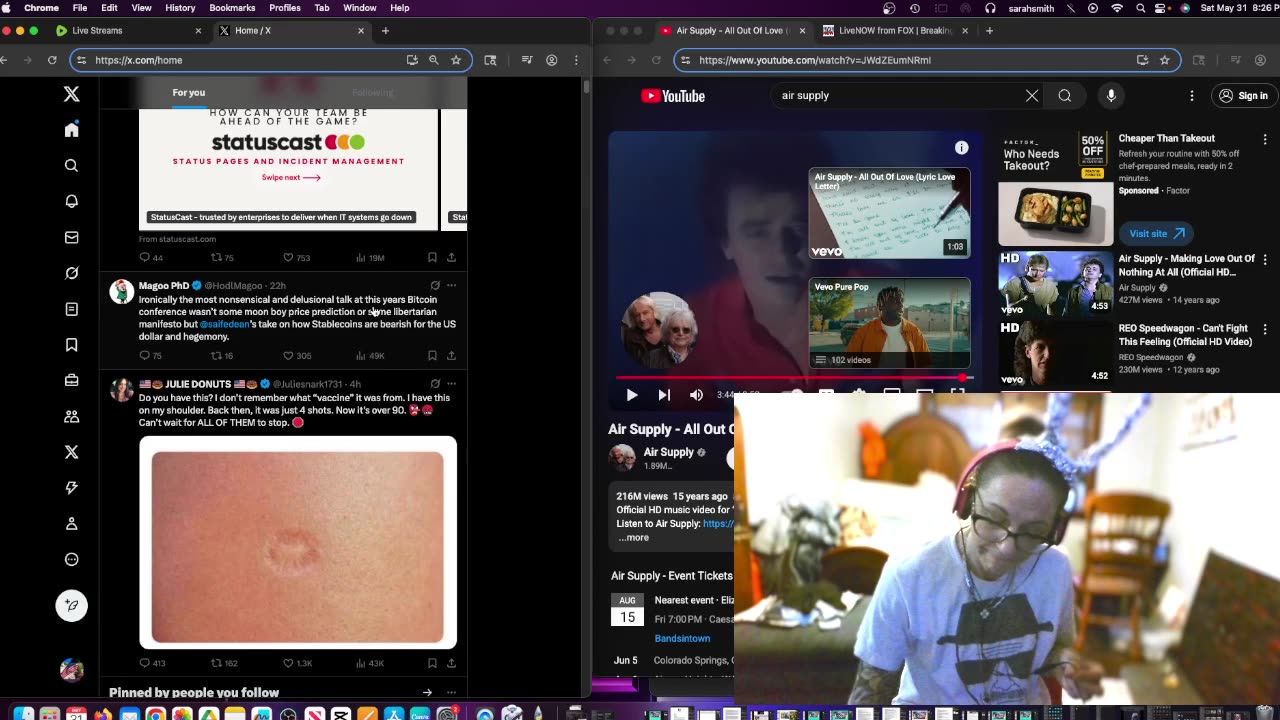This screenshot has width=1280, height=720.
Task: Open options for REO Speedwagon video
Action: point(1265,330)
